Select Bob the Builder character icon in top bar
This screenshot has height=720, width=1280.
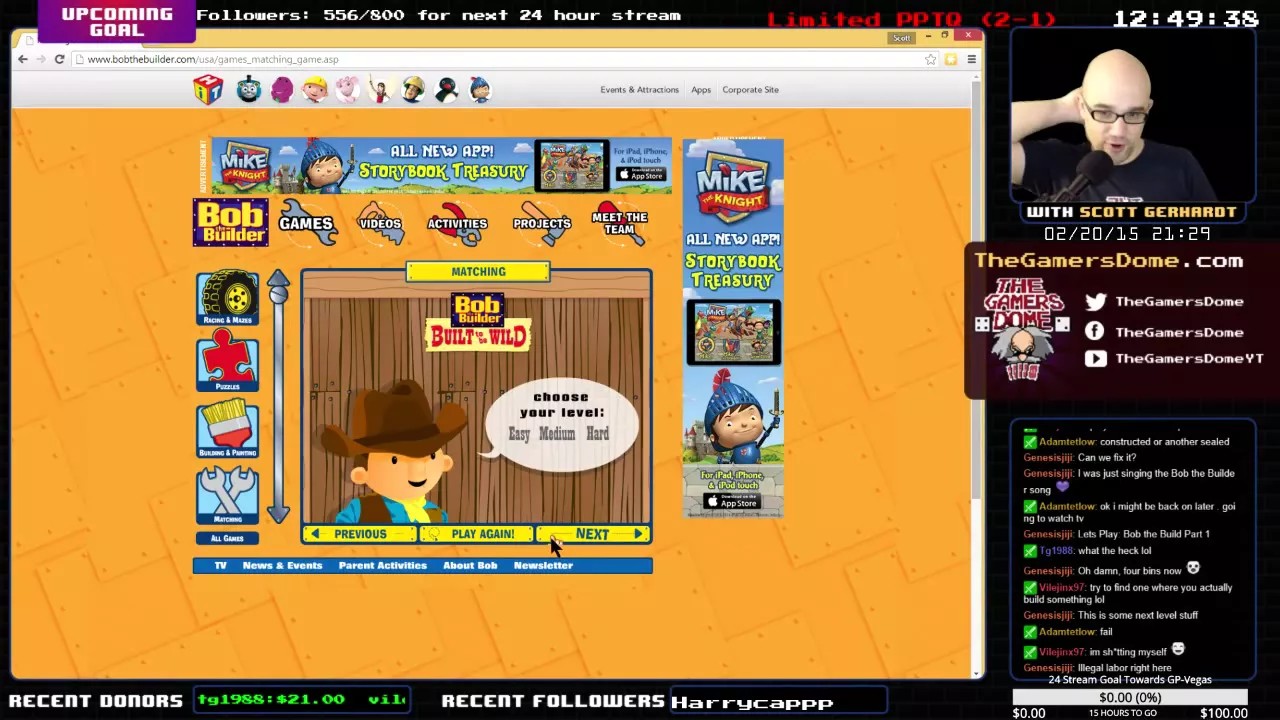pos(315,90)
